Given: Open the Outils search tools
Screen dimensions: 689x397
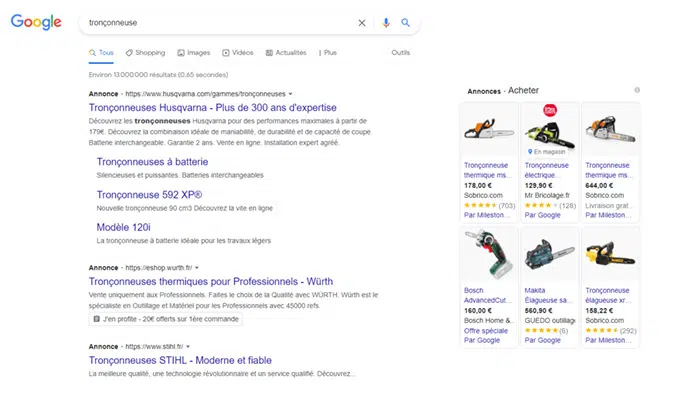Looking at the screenshot, I should [x=401, y=53].
